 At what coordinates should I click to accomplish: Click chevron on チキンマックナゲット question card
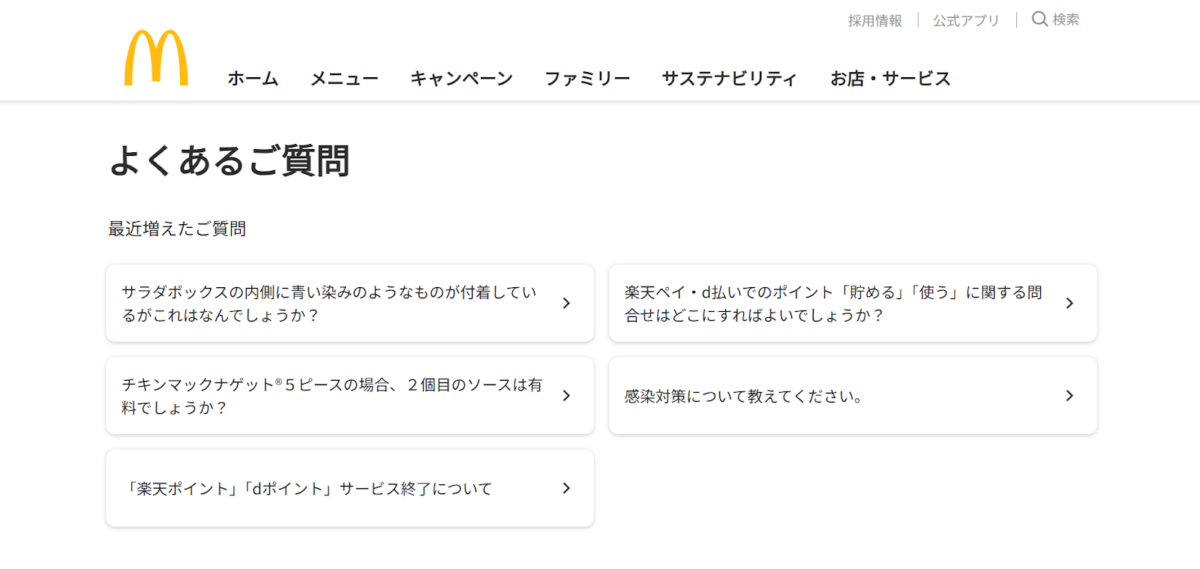coord(566,396)
